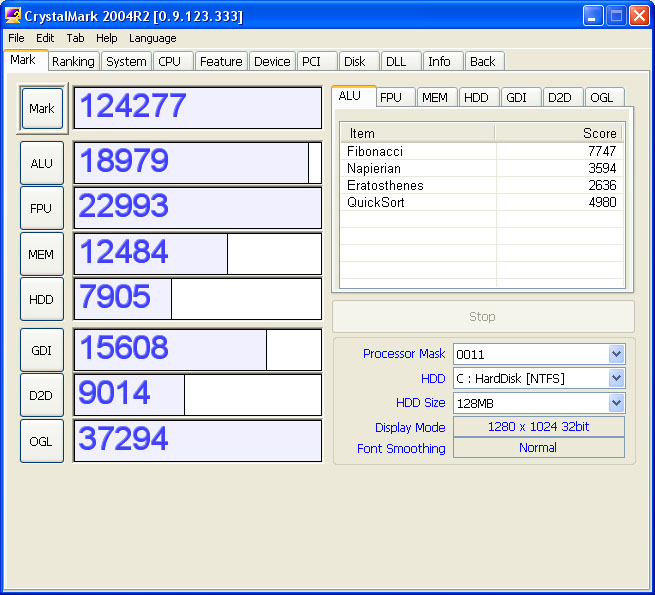Expand the HDD drive dropdown
The width and height of the screenshot is (655, 595).
click(617, 379)
